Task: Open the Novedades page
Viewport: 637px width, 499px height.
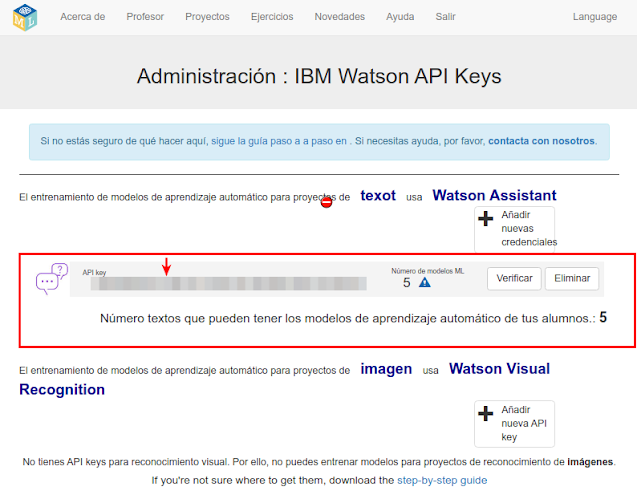Action: click(340, 17)
